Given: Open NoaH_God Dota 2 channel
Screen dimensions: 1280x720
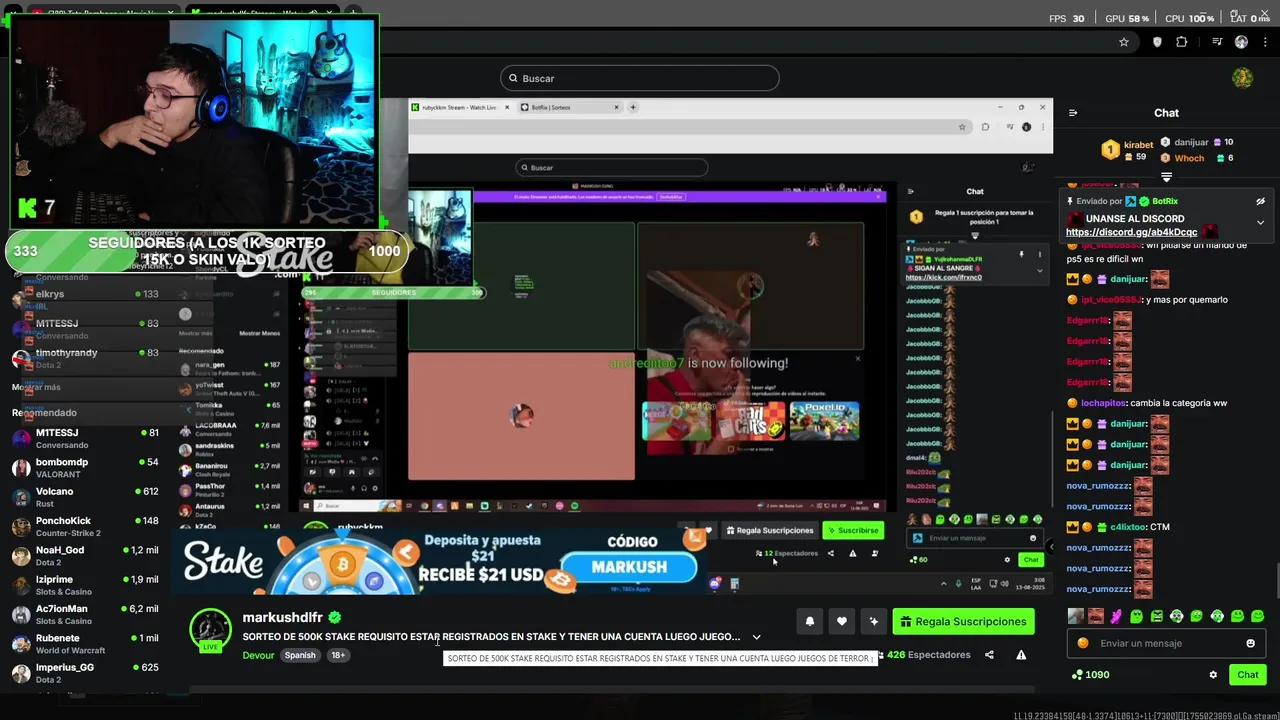Looking at the screenshot, I should pos(85,556).
